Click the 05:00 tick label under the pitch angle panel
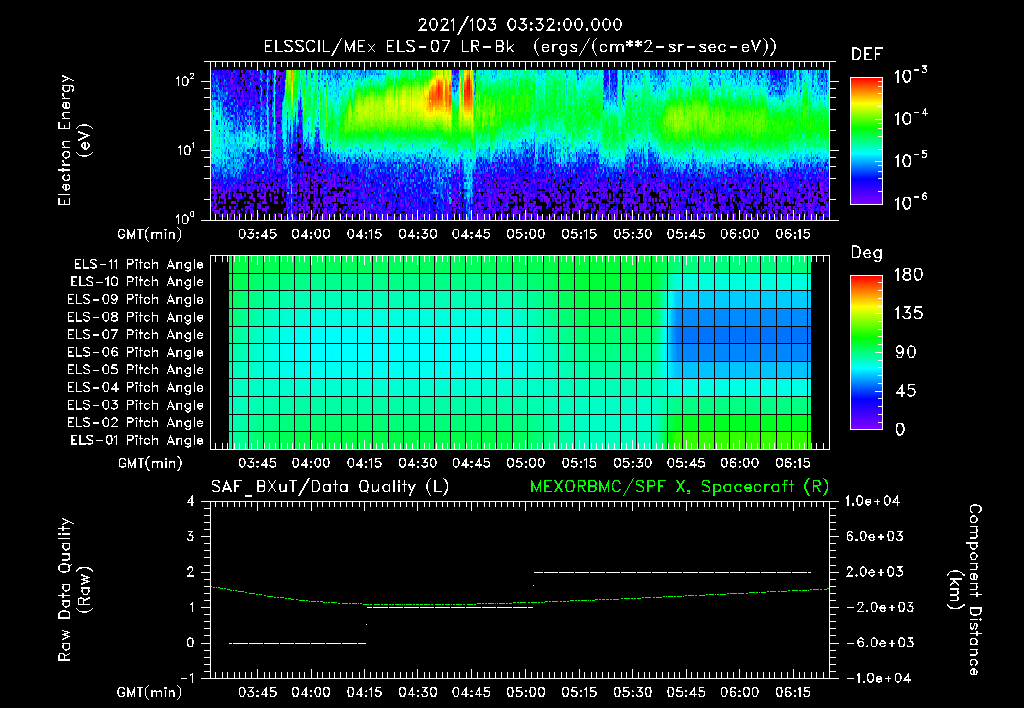Viewport: 1024px width, 708px height. 526,464
